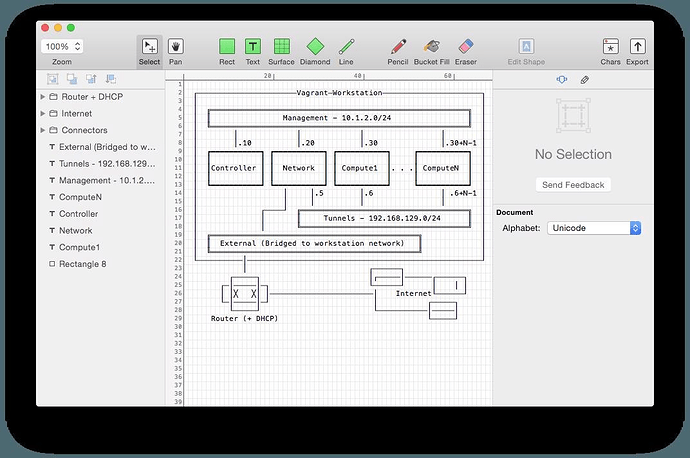690x458 pixels.
Task: Click the Network box on canvas
Action: (299, 169)
